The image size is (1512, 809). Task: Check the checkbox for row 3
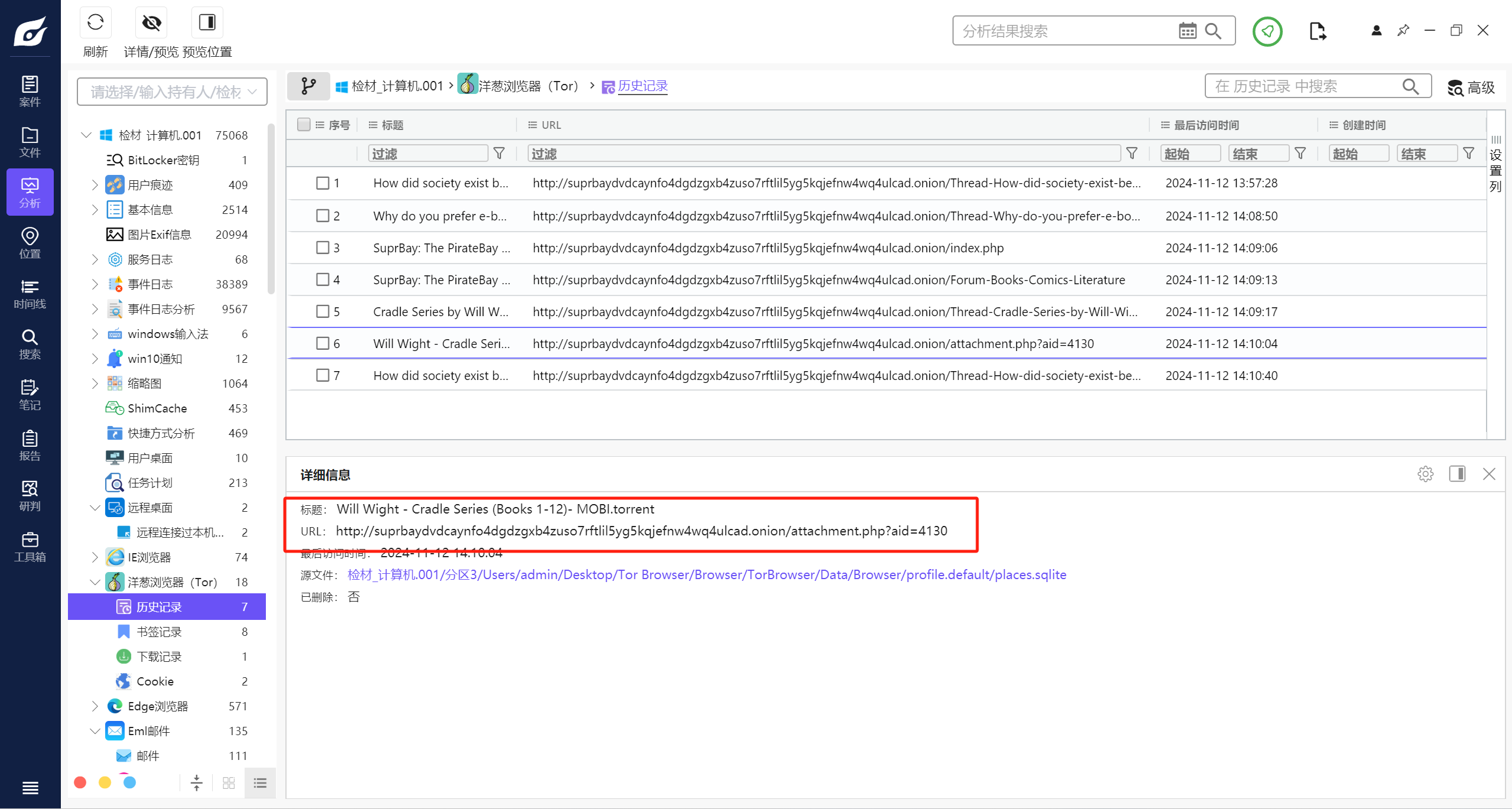pos(323,248)
